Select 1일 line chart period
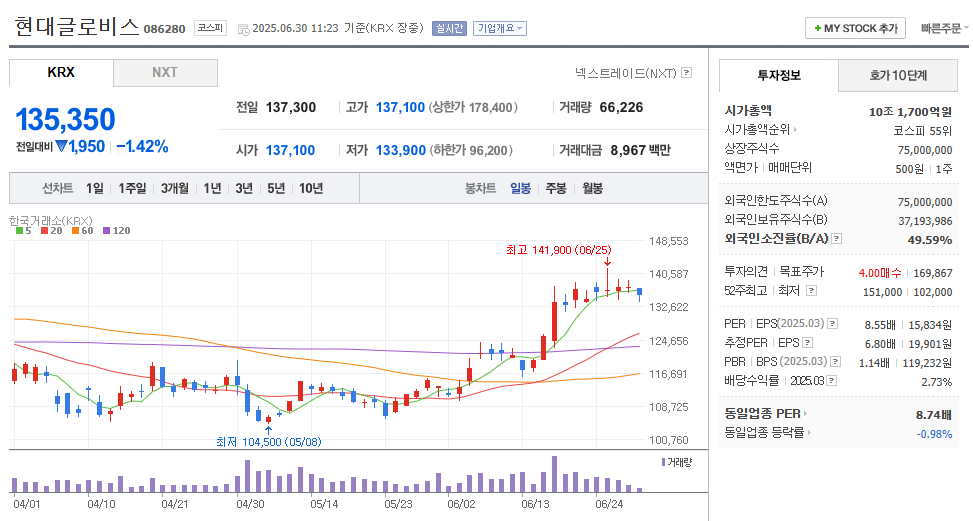Screen dimensions: 973x521 [95, 189]
